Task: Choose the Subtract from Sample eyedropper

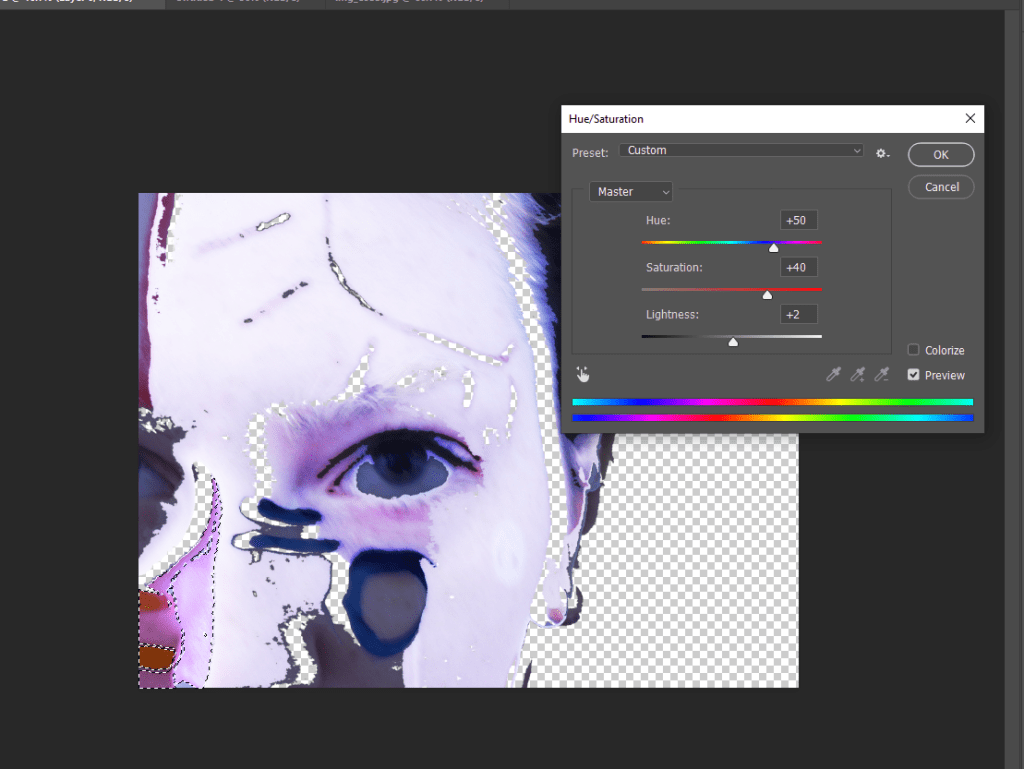Action: (881, 374)
